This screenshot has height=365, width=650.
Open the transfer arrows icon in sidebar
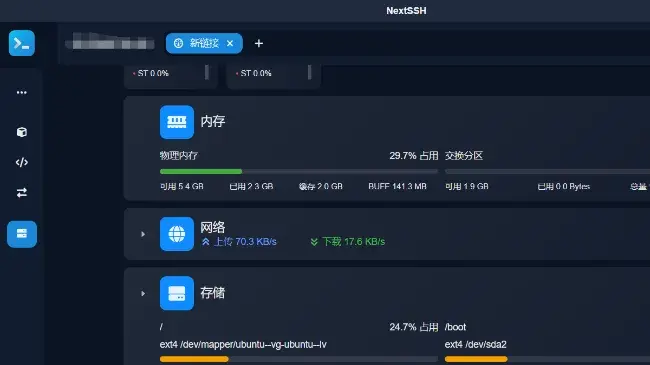[22, 192]
